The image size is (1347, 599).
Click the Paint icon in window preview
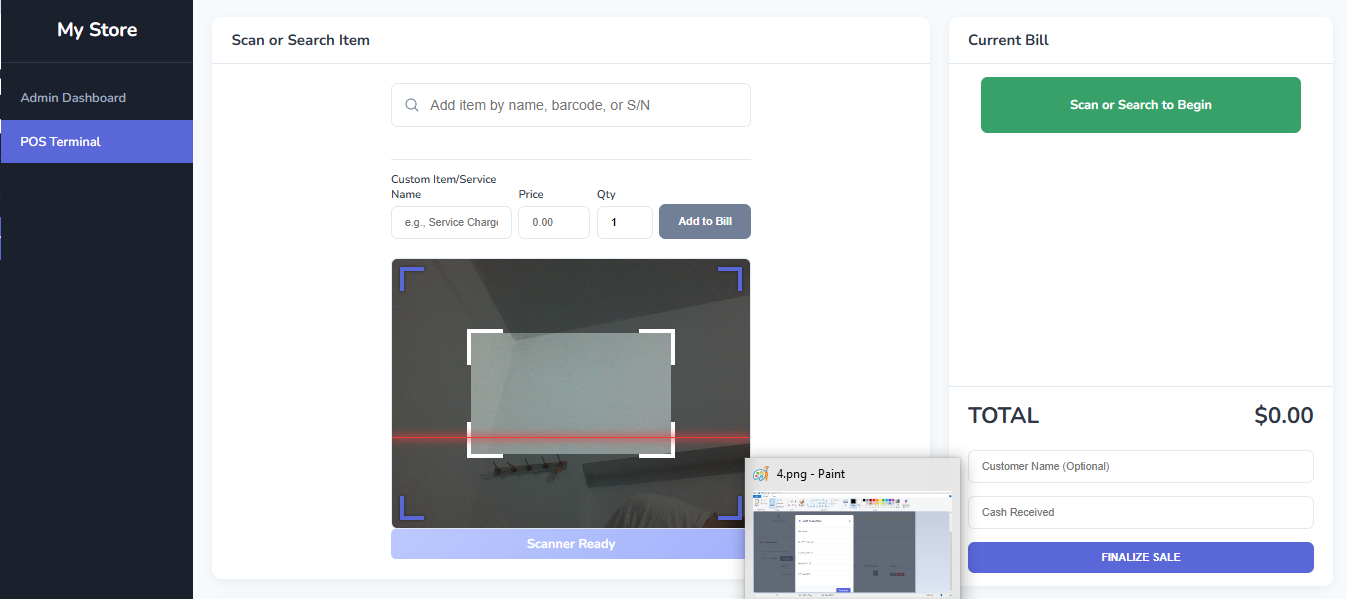(x=761, y=474)
